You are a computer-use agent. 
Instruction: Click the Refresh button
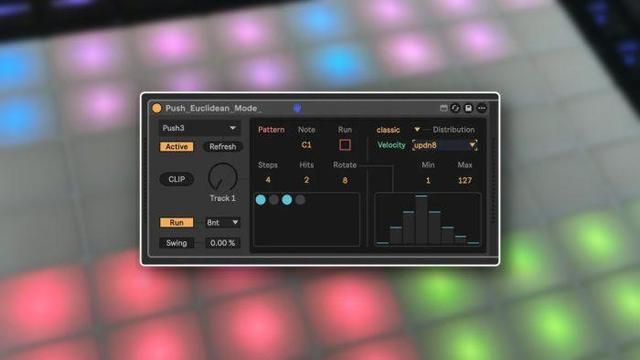pyautogui.click(x=222, y=147)
